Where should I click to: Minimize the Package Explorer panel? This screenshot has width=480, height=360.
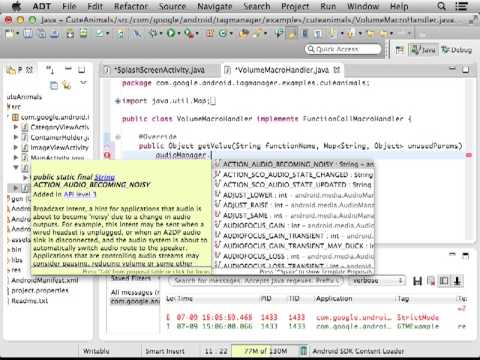click(68, 69)
